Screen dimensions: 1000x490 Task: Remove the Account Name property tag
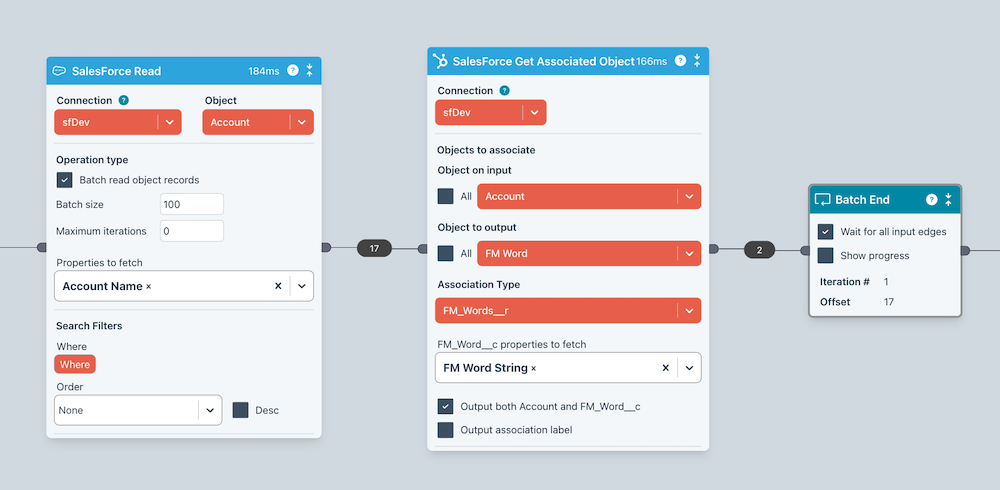coord(149,286)
